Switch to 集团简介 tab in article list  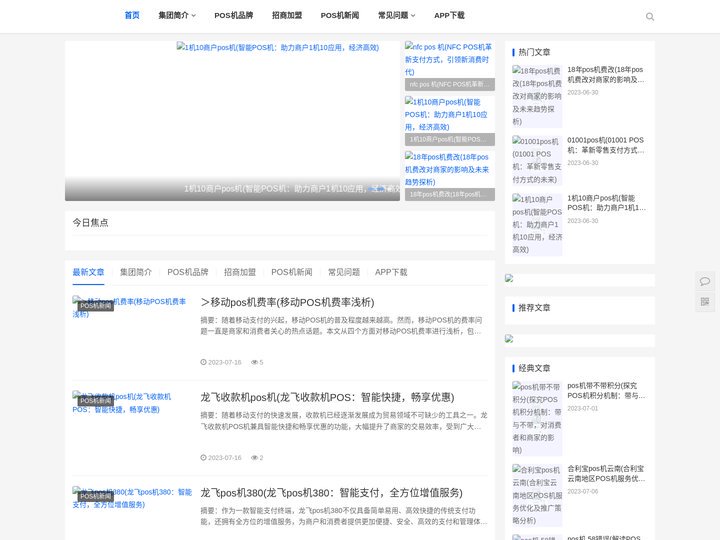coord(135,272)
